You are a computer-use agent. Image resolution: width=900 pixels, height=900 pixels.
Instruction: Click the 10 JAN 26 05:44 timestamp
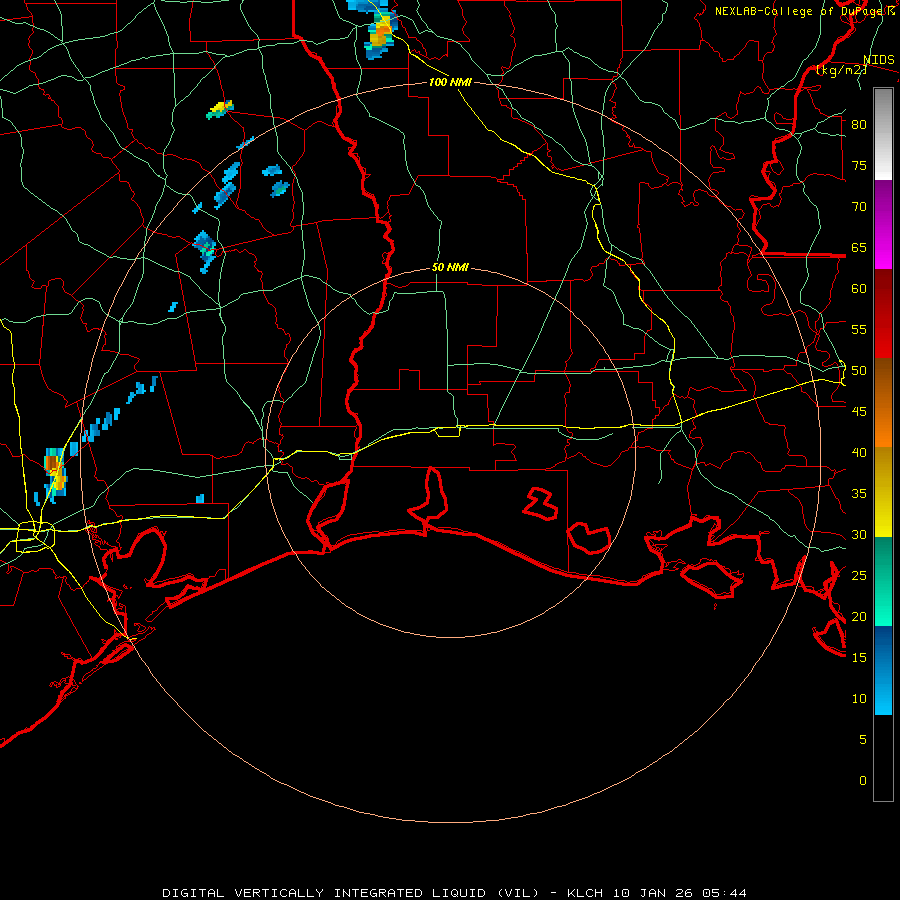coord(680,893)
